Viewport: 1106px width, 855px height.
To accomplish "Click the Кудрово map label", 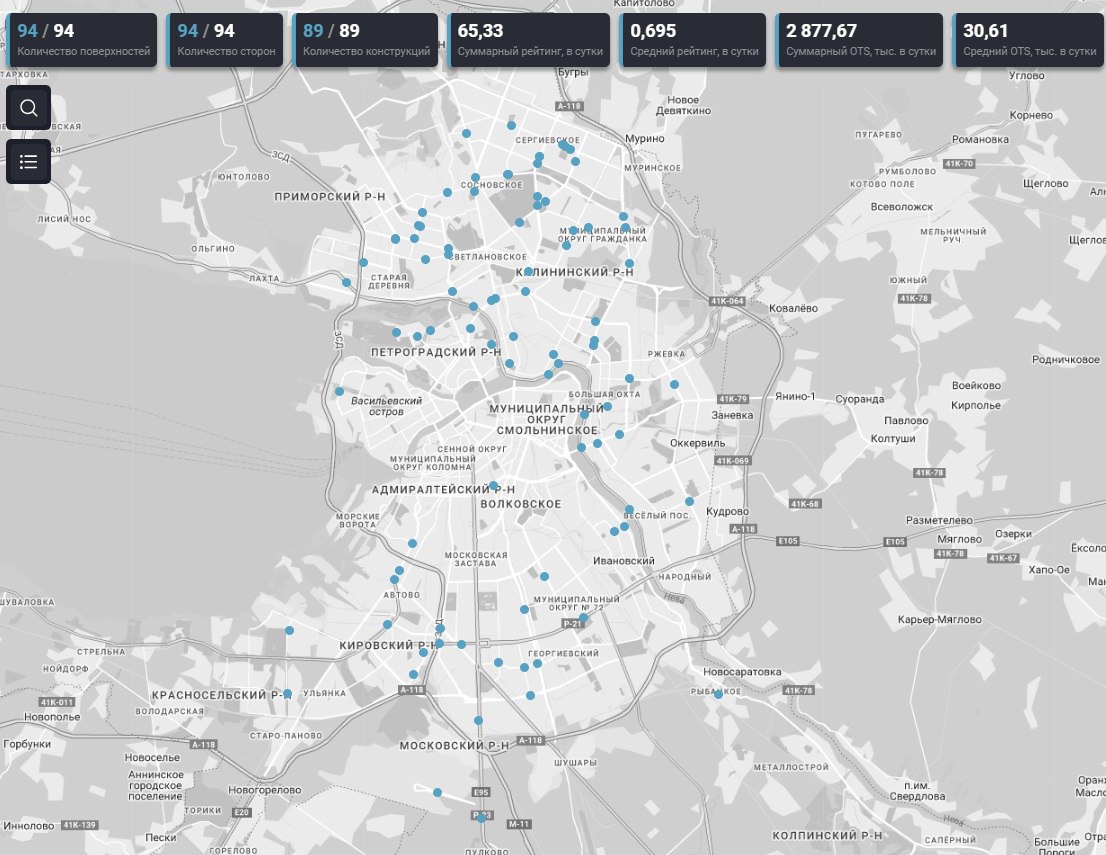I will click(727, 511).
